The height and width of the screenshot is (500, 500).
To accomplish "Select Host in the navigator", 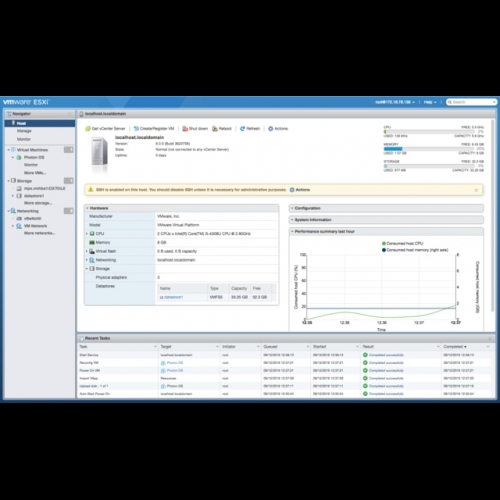I will [x=40, y=123].
